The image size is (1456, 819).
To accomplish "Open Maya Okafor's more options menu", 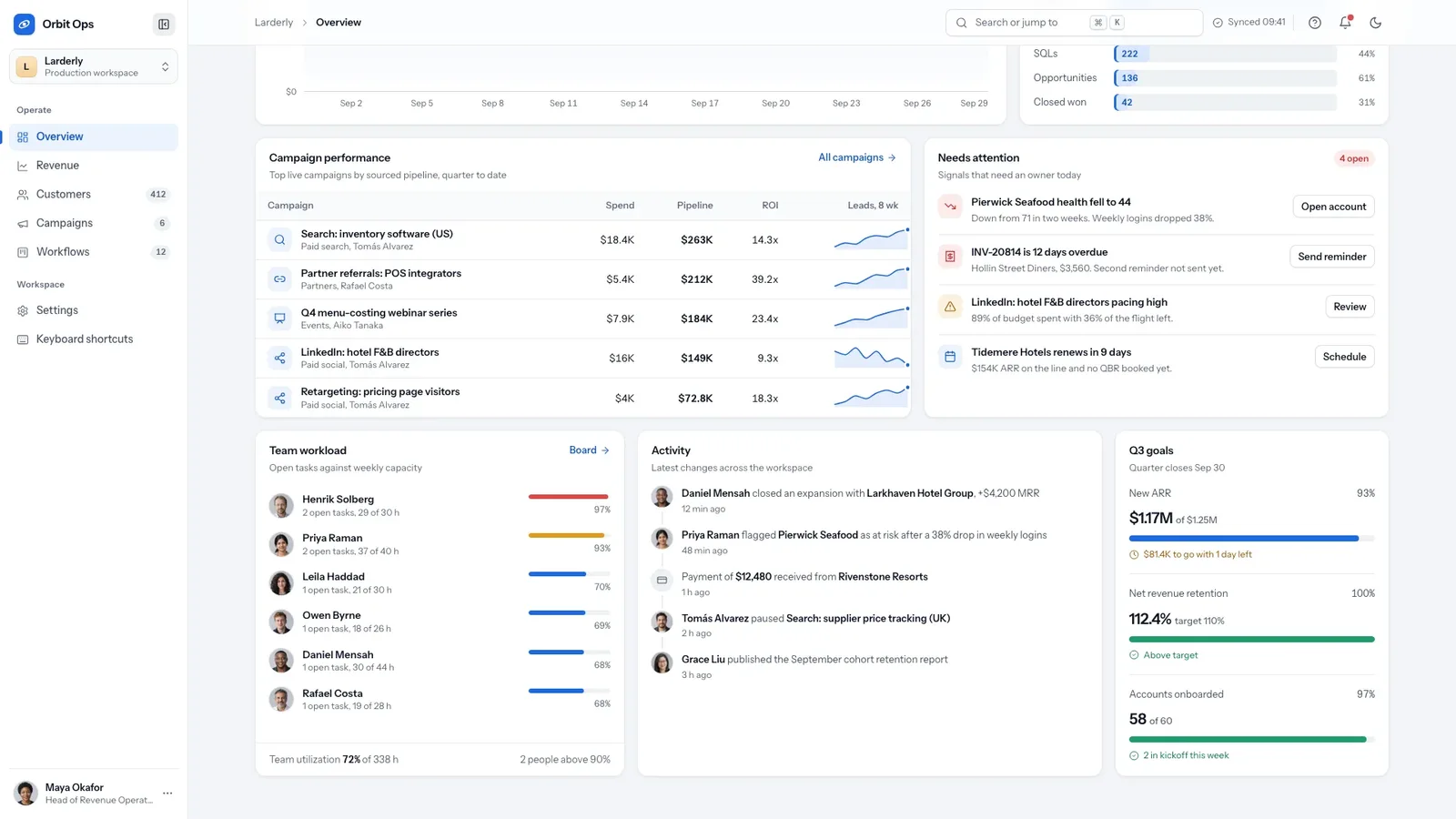I will coord(167,794).
